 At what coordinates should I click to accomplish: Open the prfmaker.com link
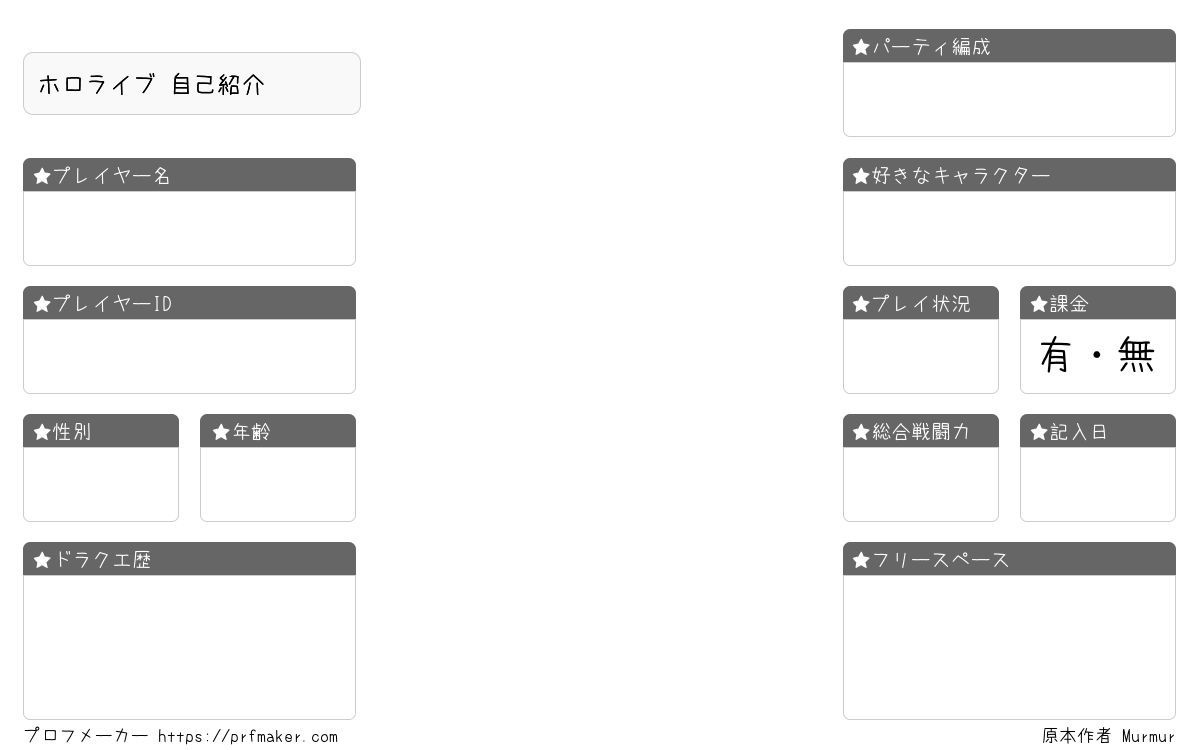pos(248,737)
